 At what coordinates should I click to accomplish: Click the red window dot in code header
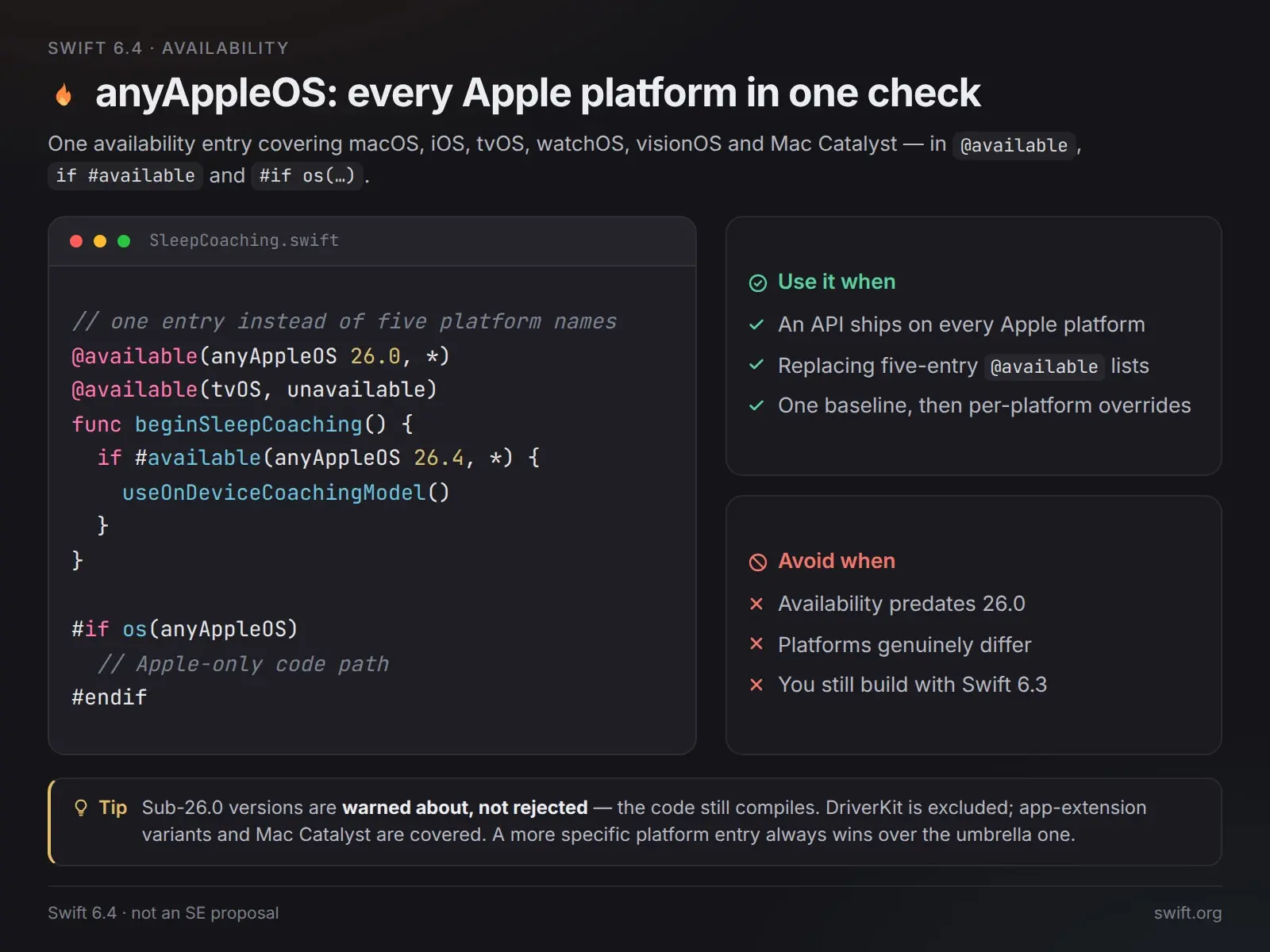click(76, 241)
